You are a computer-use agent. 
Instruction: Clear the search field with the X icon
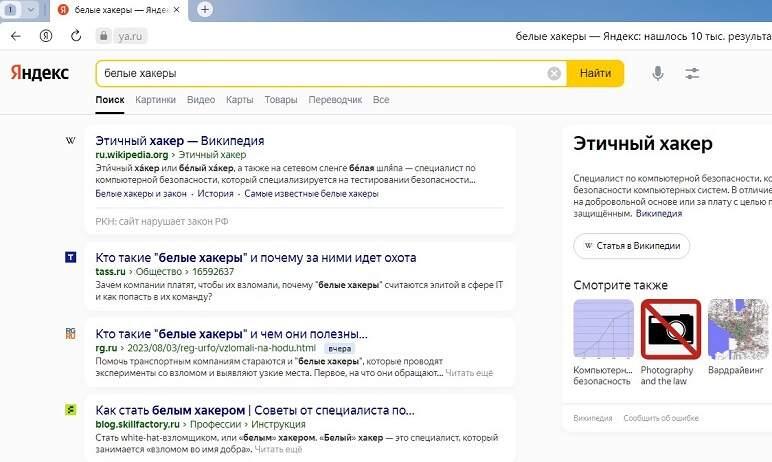click(554, 73)
